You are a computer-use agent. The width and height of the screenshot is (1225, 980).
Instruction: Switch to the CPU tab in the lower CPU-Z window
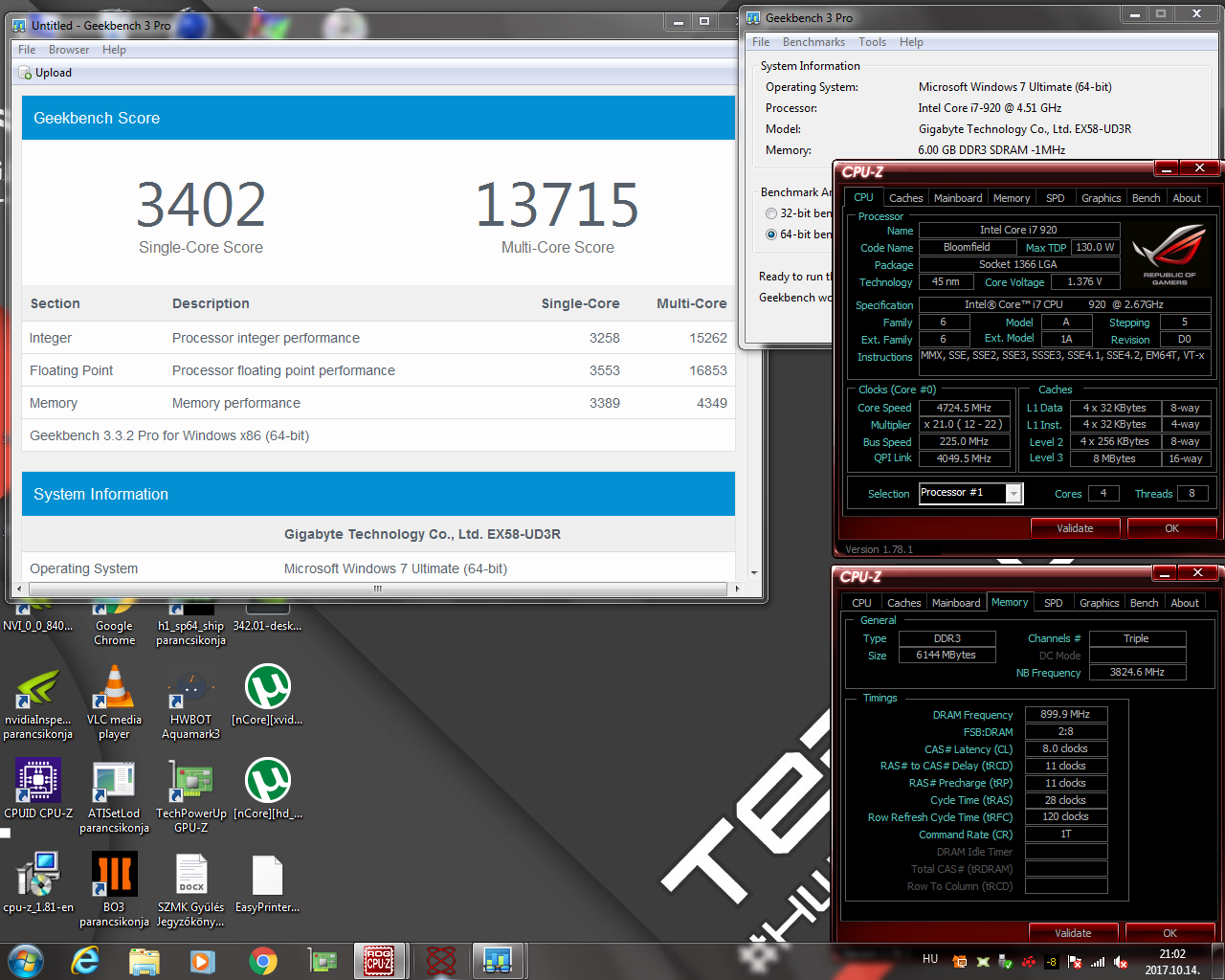point(861,603)
